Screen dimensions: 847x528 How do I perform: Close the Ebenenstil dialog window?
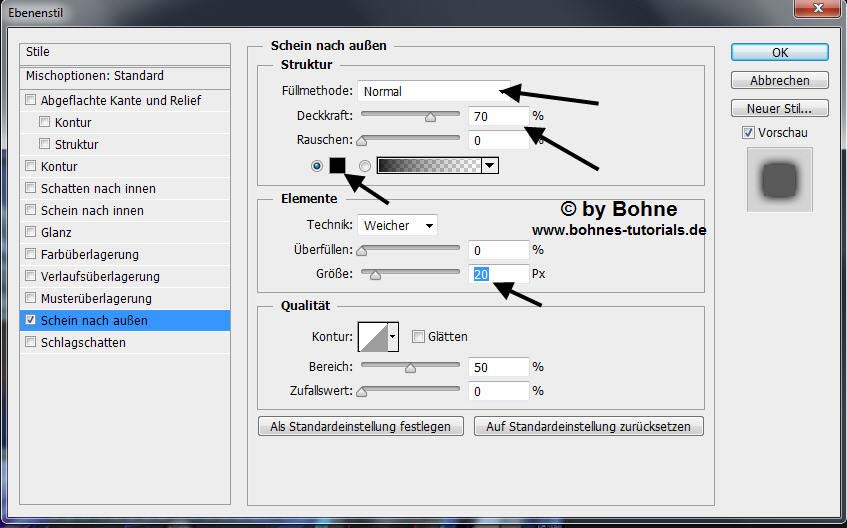point(816,10)
